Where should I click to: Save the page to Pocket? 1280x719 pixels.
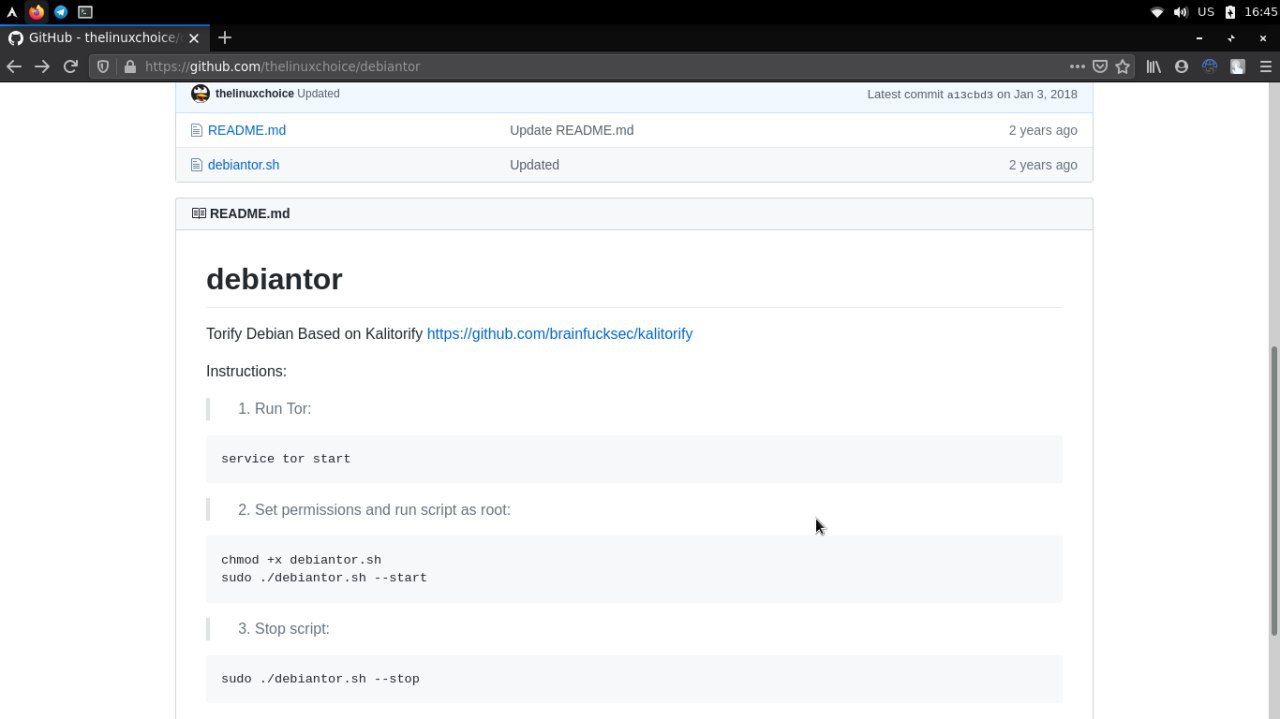tap(1100, 66)
